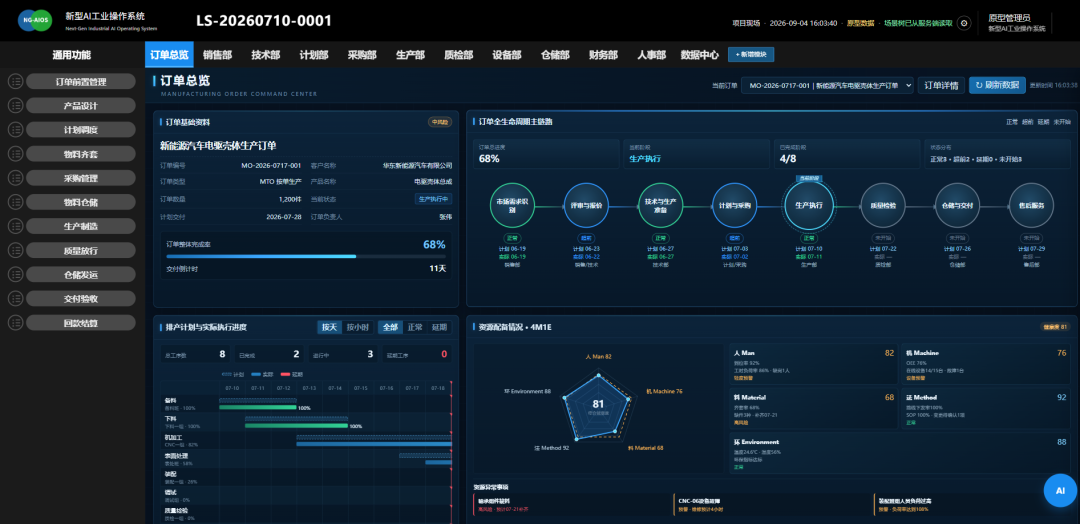
Task: Switch to the 技术部 tab
Action: click(x=266, y=55)
